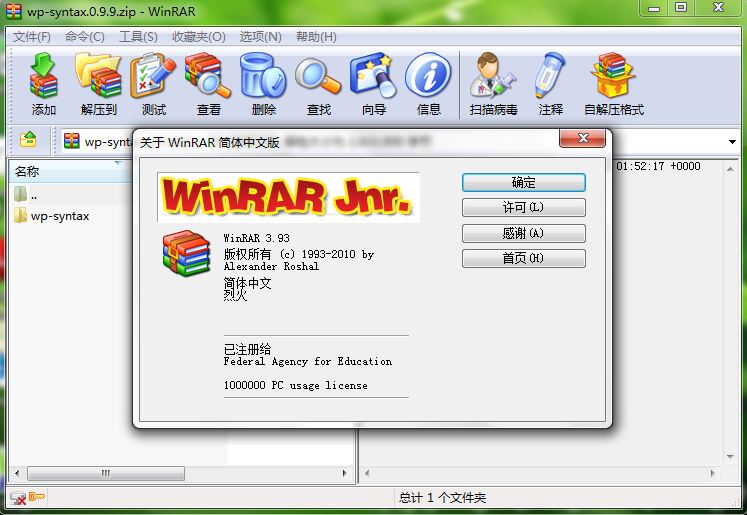Launch the 向导 (Wizard) toolbar icon
747x515 pixels.
373,78
